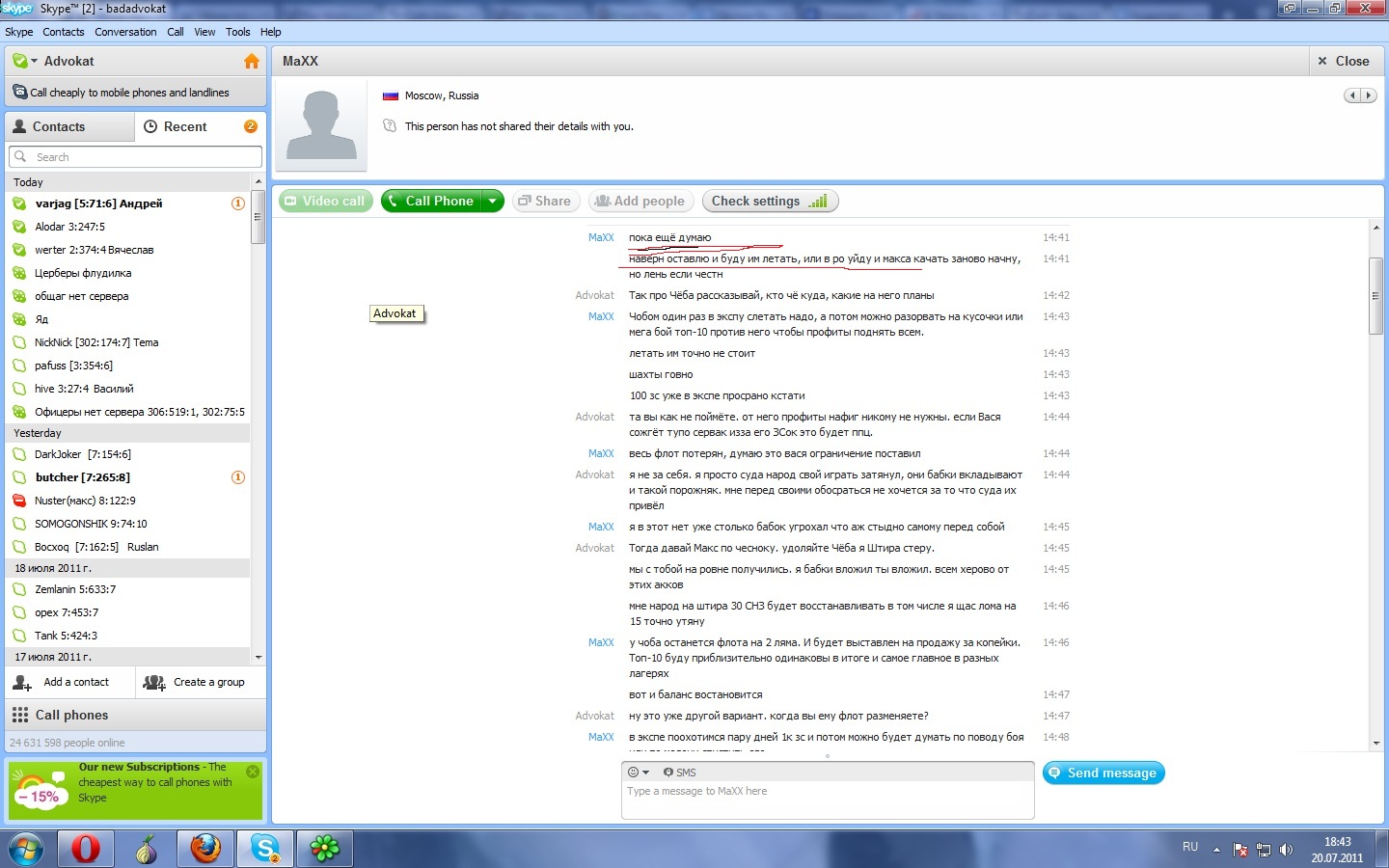Screen dimensions: 1389x868
Task: Open the Conversation menu
Action: 125,32
